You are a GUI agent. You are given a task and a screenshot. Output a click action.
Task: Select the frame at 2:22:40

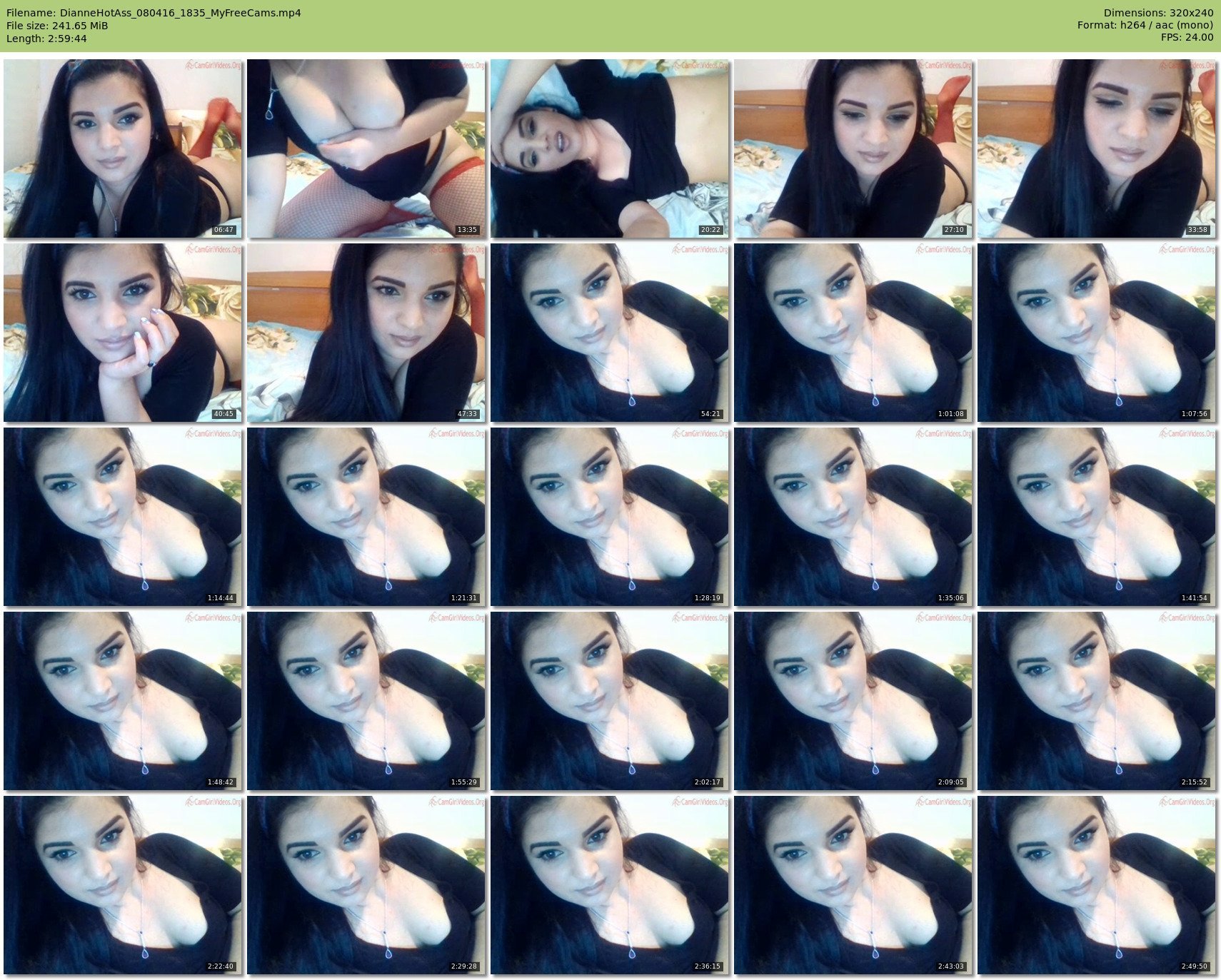click(122, 884)
